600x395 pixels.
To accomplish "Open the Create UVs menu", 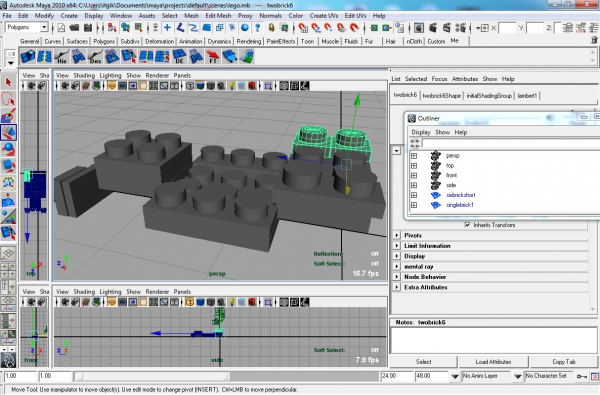I will [x=324, y=16].
